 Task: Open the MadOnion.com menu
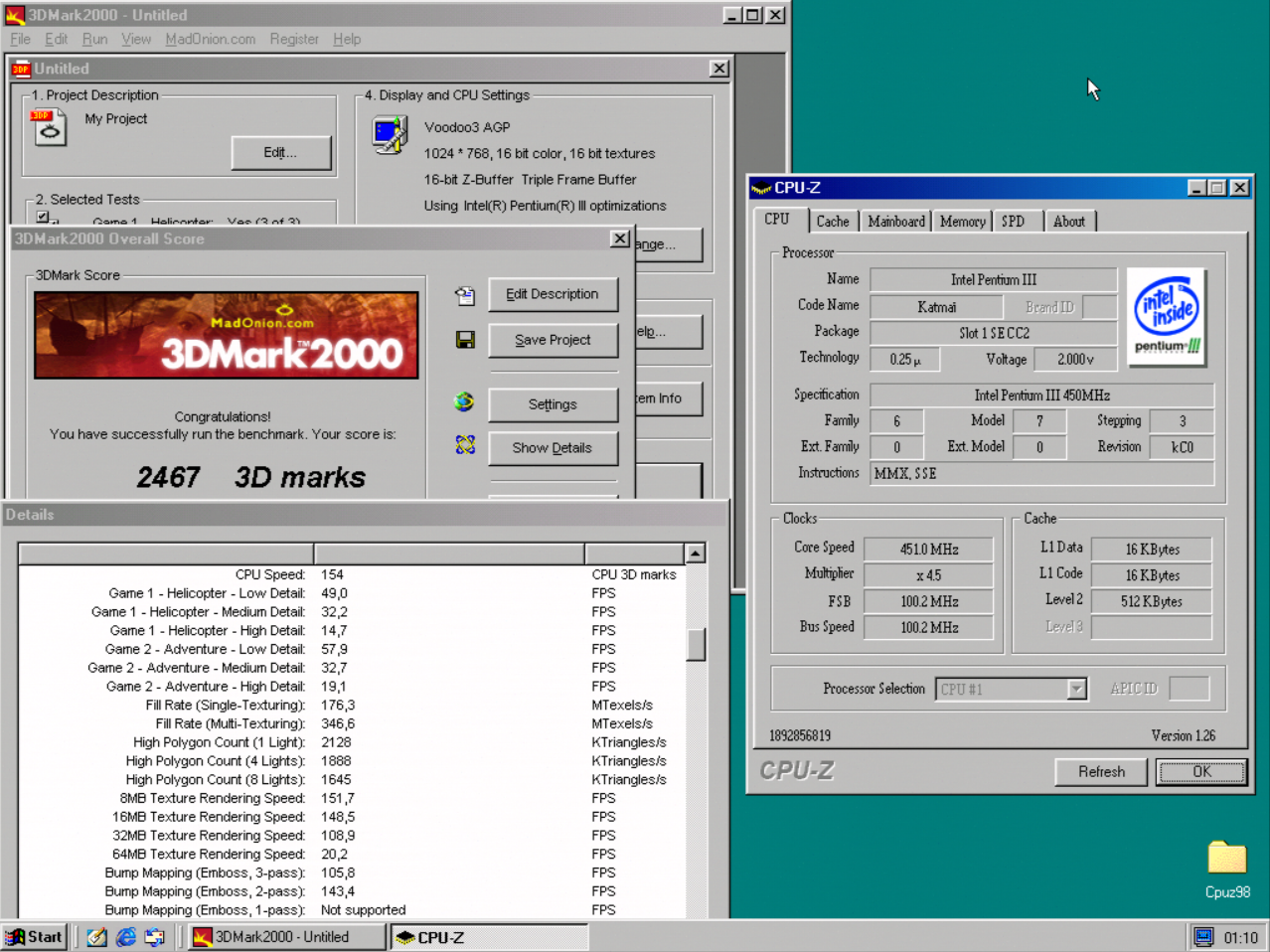pos(211,39)
